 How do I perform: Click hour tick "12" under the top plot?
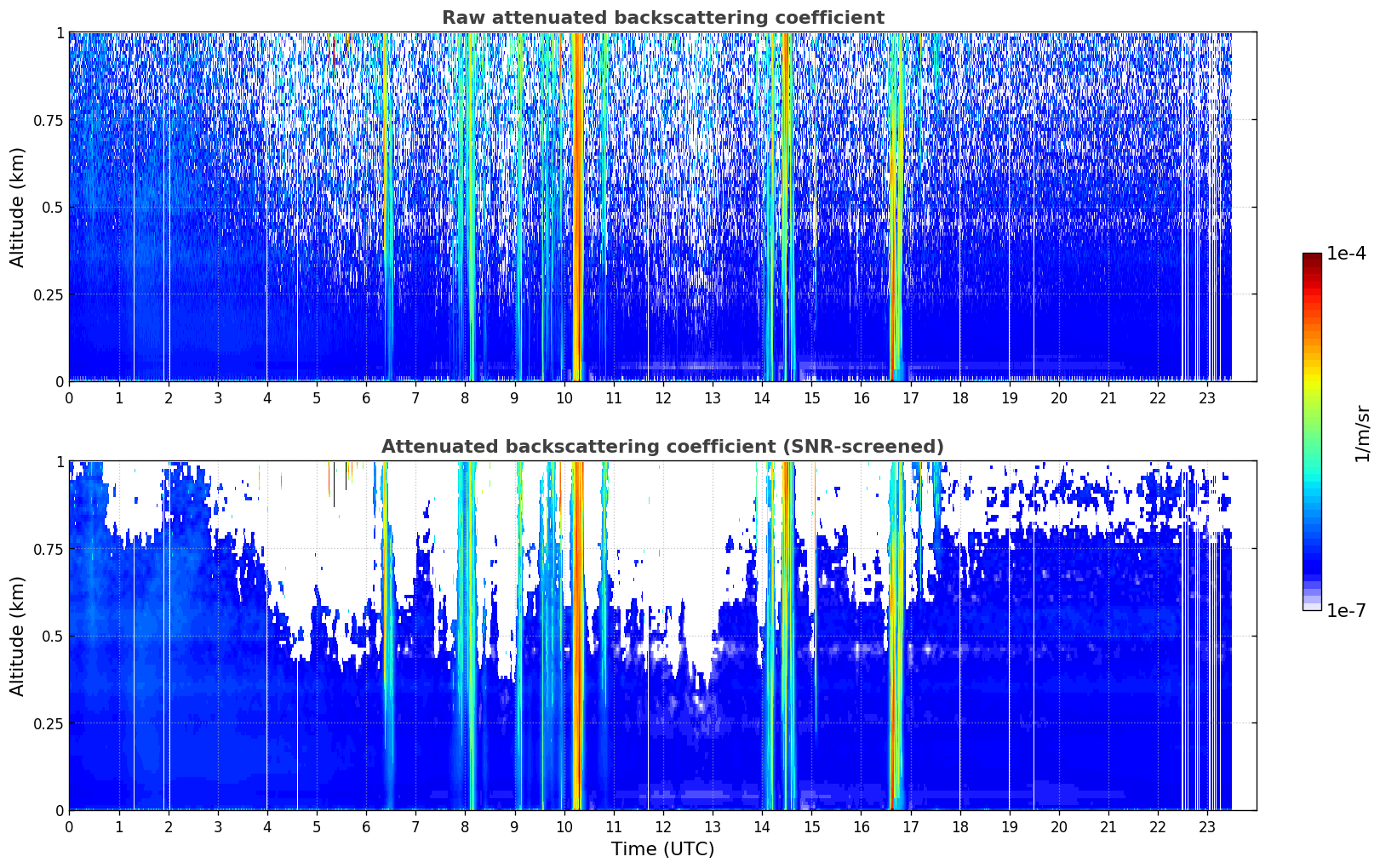[x=663, y=397]
